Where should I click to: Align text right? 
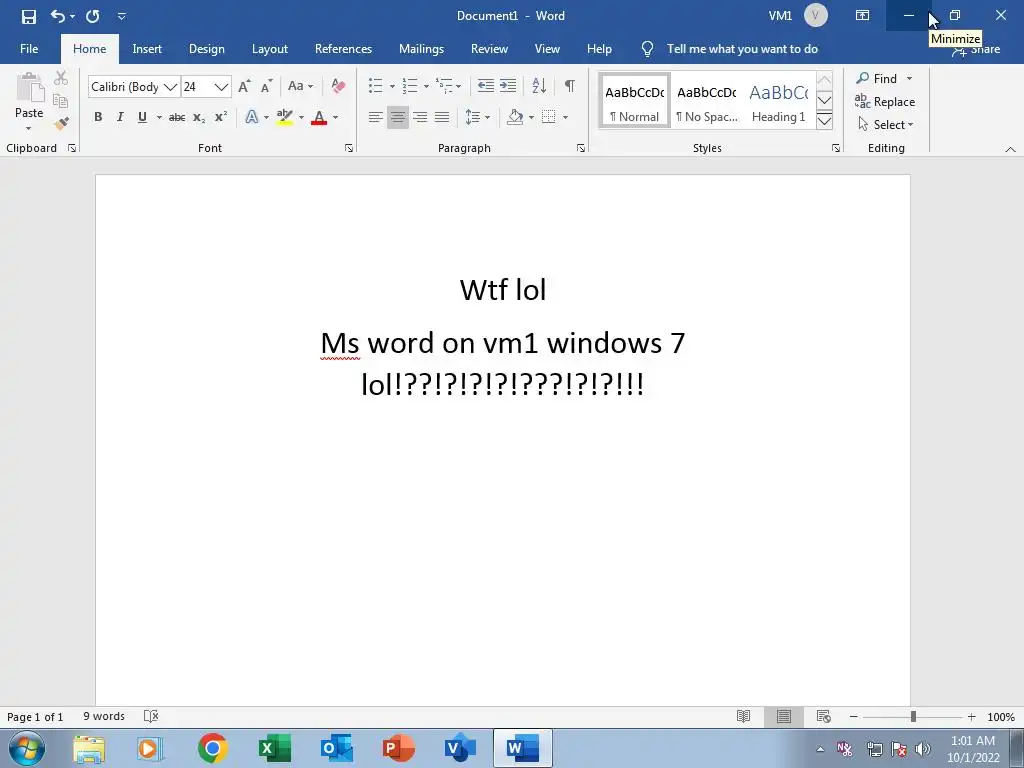click(x=420, y=118)
